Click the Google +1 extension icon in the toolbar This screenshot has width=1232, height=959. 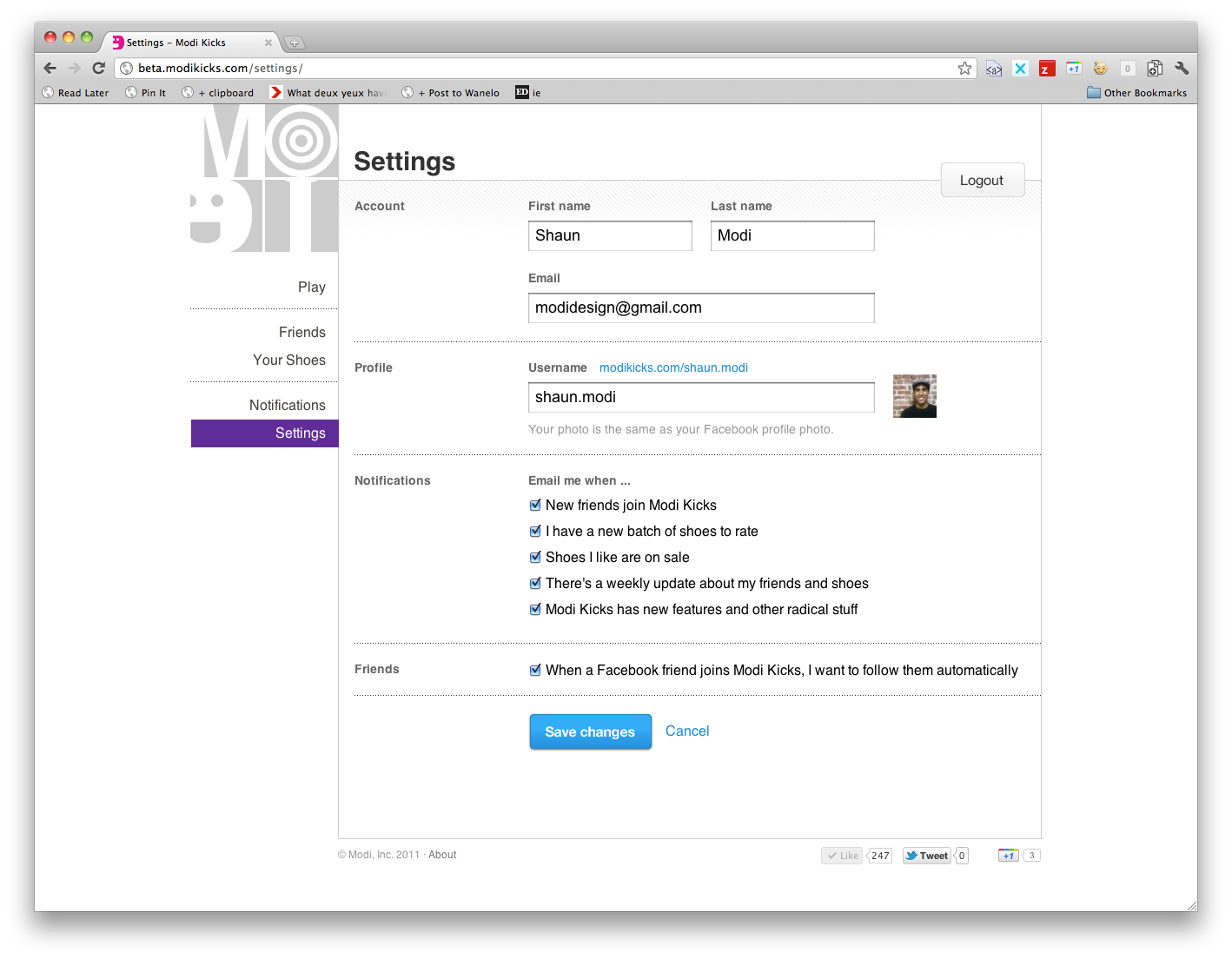(1074, 68)
